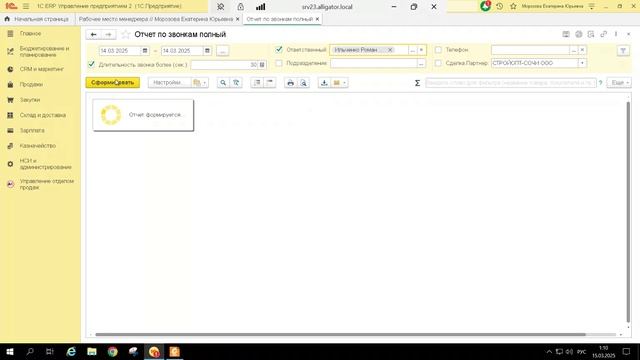This screenshot has height=360, width=640.
Task: Open print preview icon
Action: tap(303, 83)
